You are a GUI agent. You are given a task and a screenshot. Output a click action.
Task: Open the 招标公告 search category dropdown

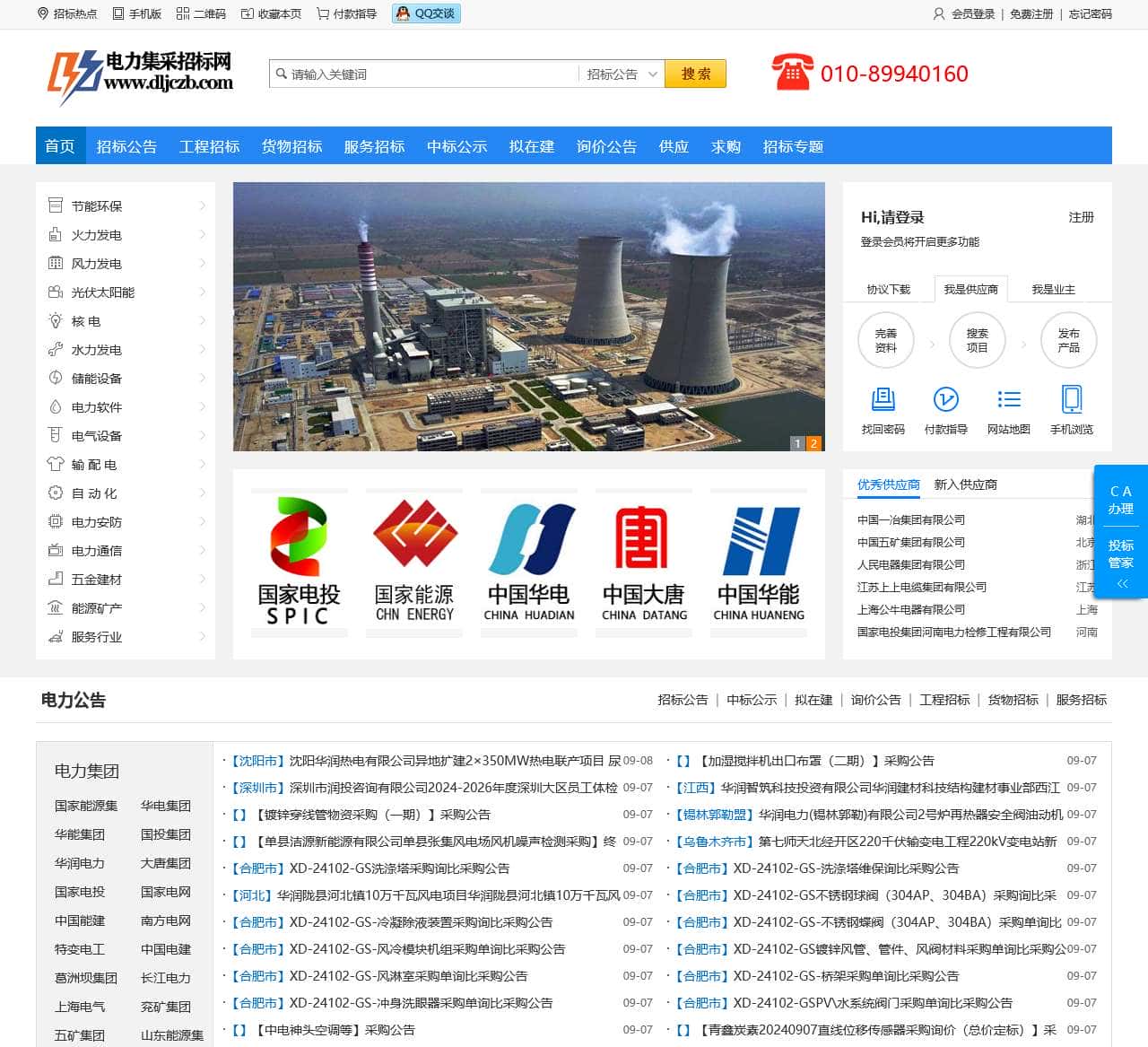coord(622,74)
